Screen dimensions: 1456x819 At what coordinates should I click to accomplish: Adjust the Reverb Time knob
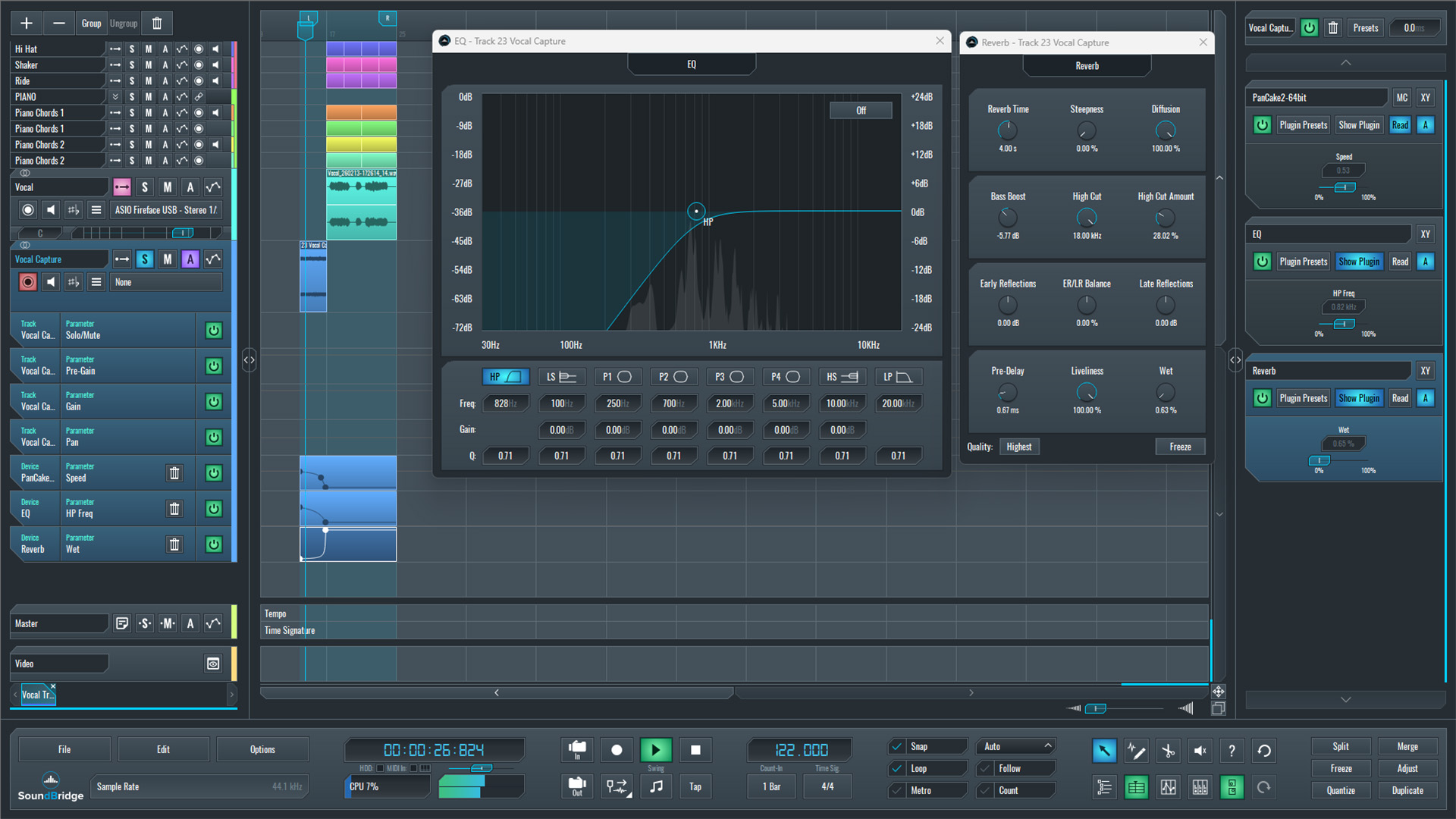point(1008,130)
